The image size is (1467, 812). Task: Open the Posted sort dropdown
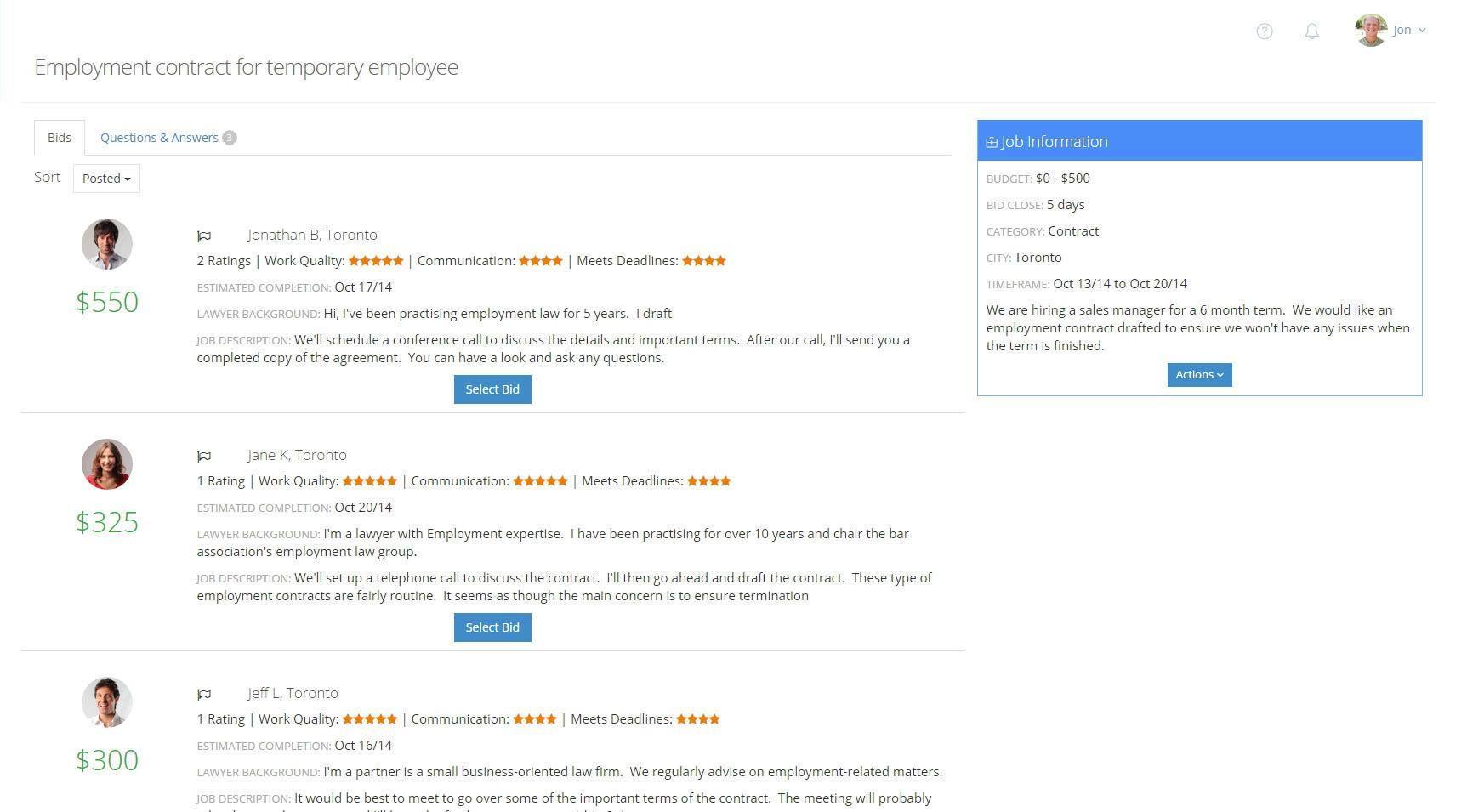point(106,179)
